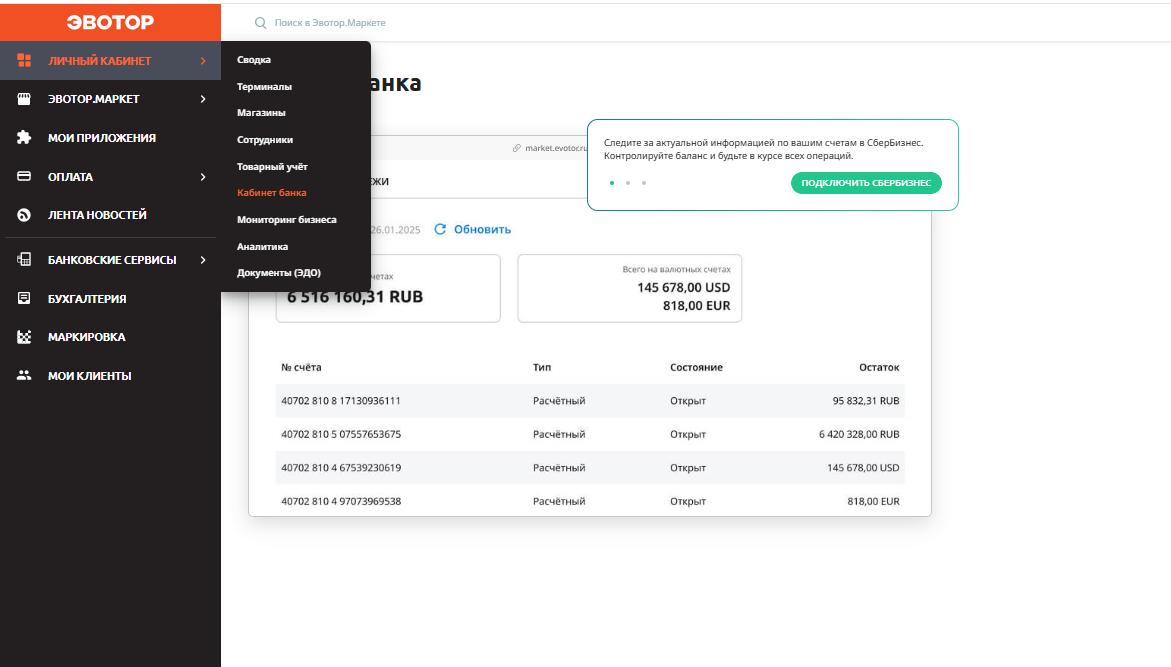Go to Магазины in the submenu
The height and width of the screenshot is (667, 1171).
(x=261, y=113)
